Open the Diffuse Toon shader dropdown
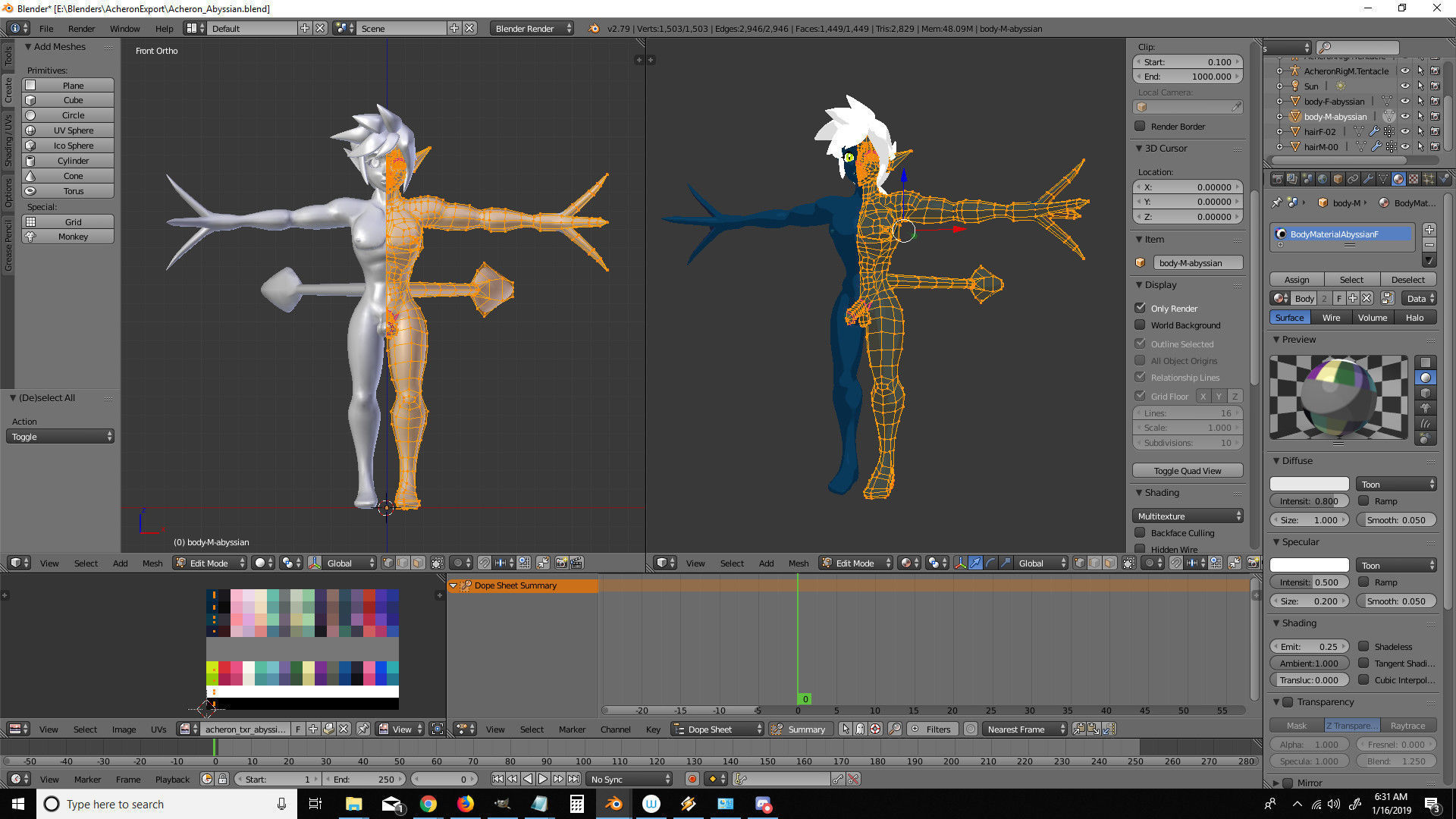Image resolution: width=1456 pixels, height=819 pixels. click(1397, 484)
